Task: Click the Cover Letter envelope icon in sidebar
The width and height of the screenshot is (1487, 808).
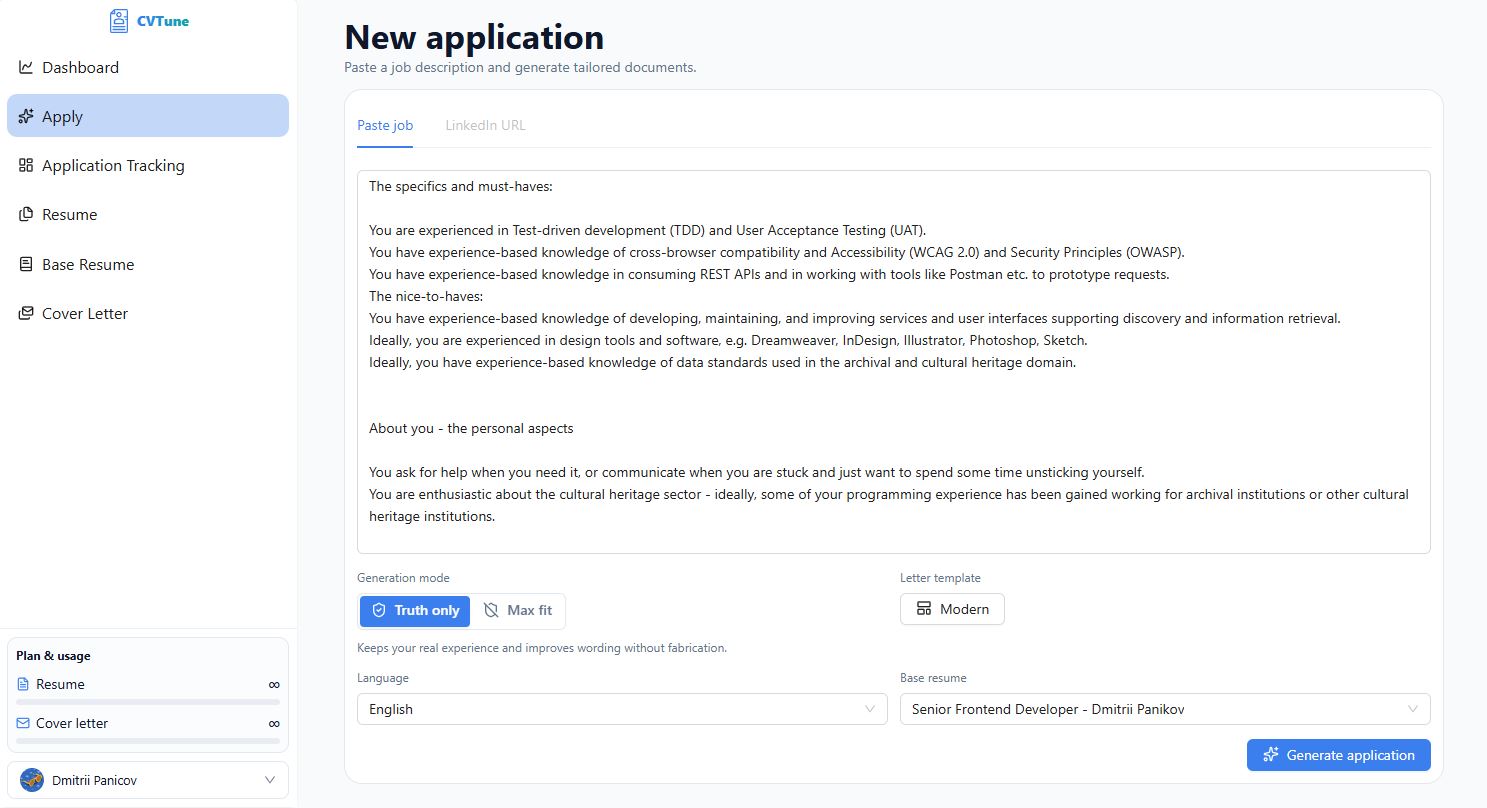Action: point(26,313)
